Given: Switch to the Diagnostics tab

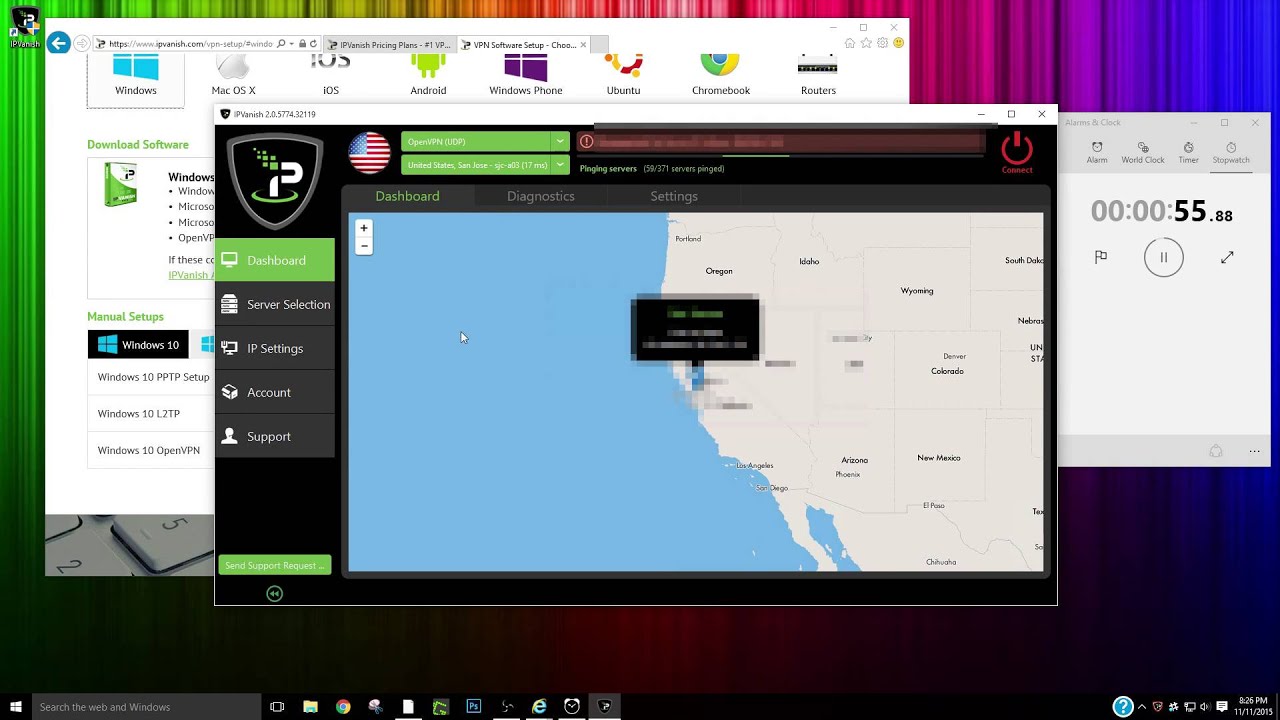Looking at the screenshot, I should [x=540, y=196].
